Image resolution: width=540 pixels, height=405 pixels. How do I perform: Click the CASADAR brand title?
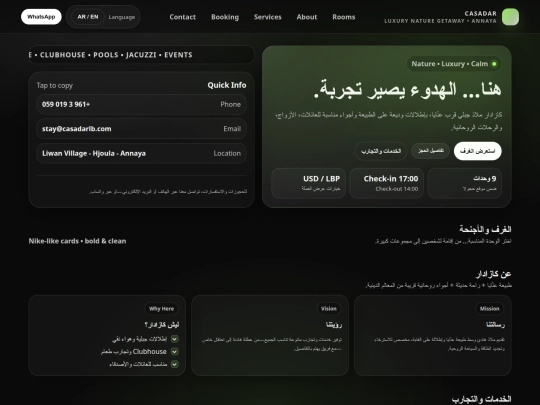click(480, 13)
